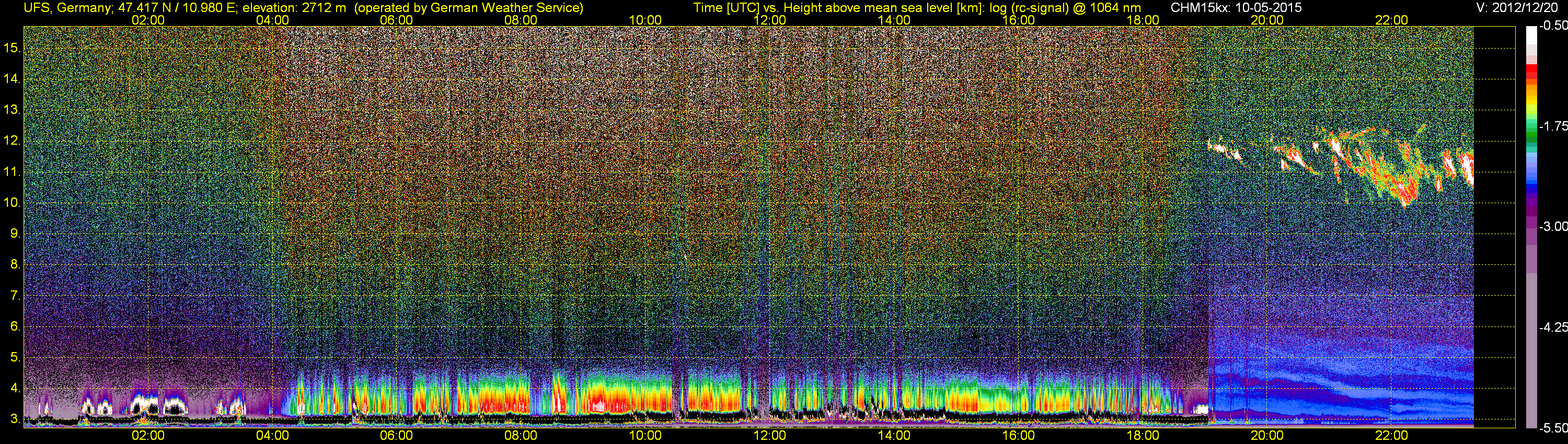Click '22:00' on the upper time axis
The height and width of the screenshot is (444, 1568).
(x=1391, y=20)
